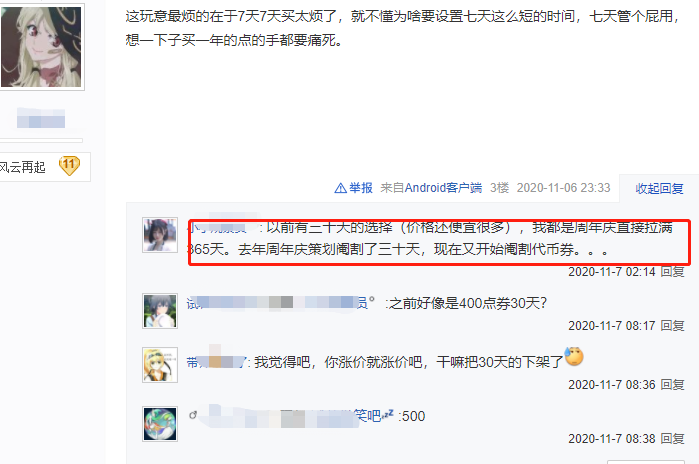The image size is (699, 464).
Task: Reply to the 02:14 comment
Action: 672,271
